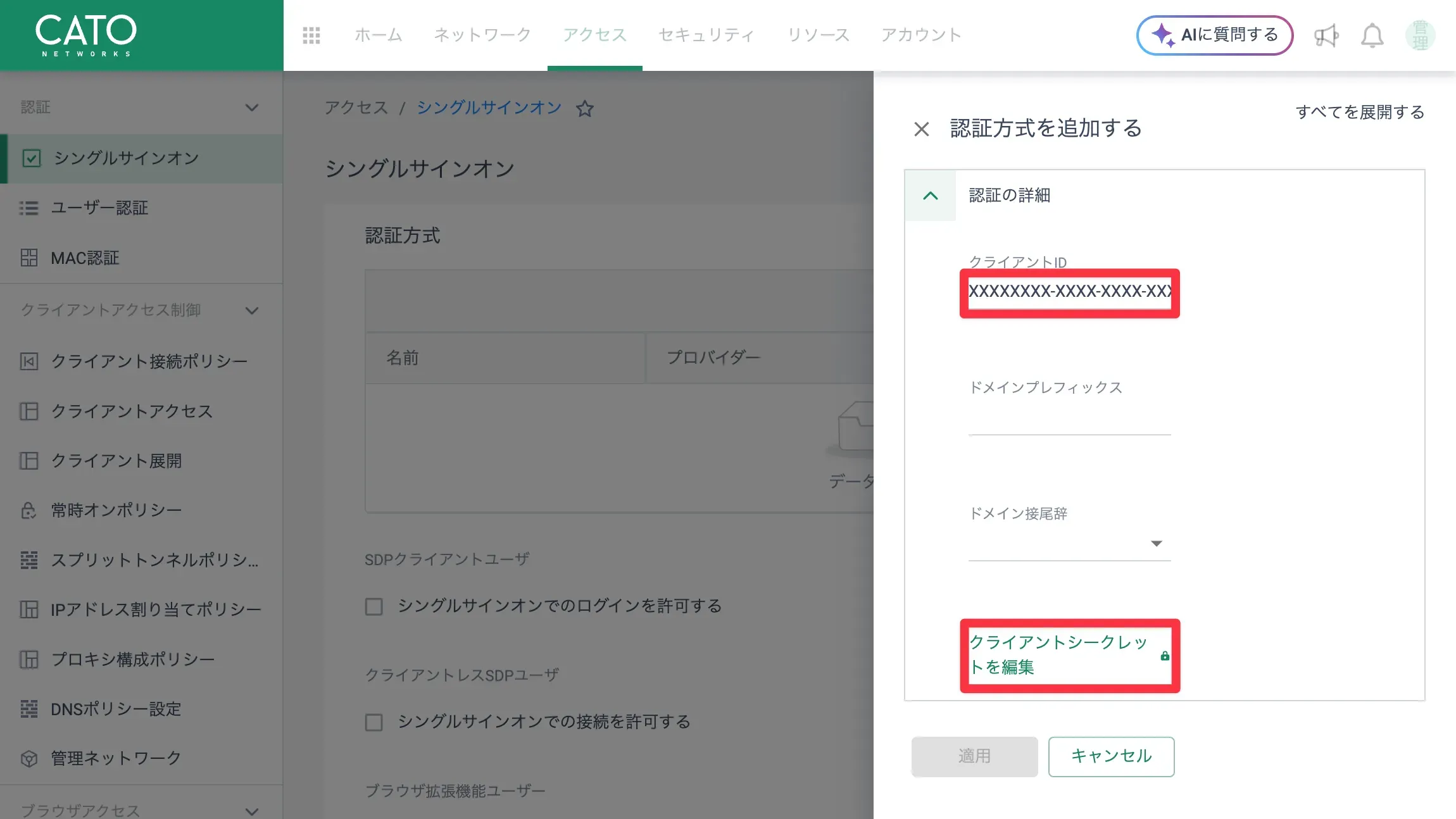Collapse the 認証の詳細 section
1456x819 pixels.
(x=931, y=196)
